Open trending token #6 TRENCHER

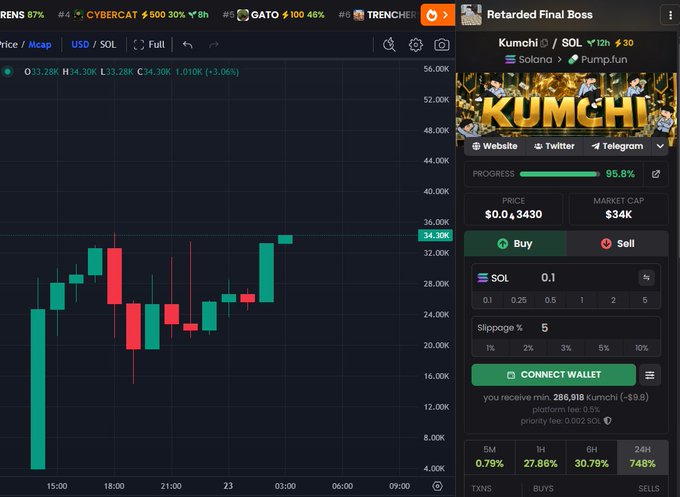coord(377,15)
